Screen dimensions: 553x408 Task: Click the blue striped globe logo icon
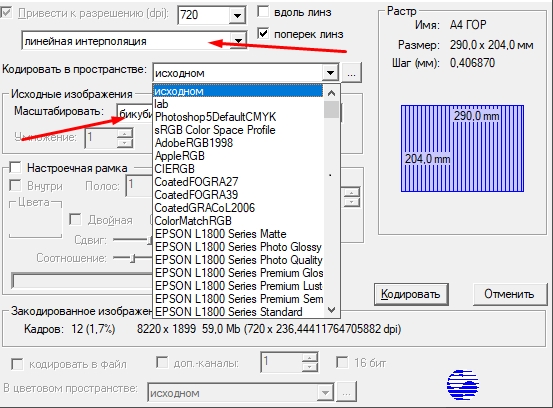[x=463, y=385]
